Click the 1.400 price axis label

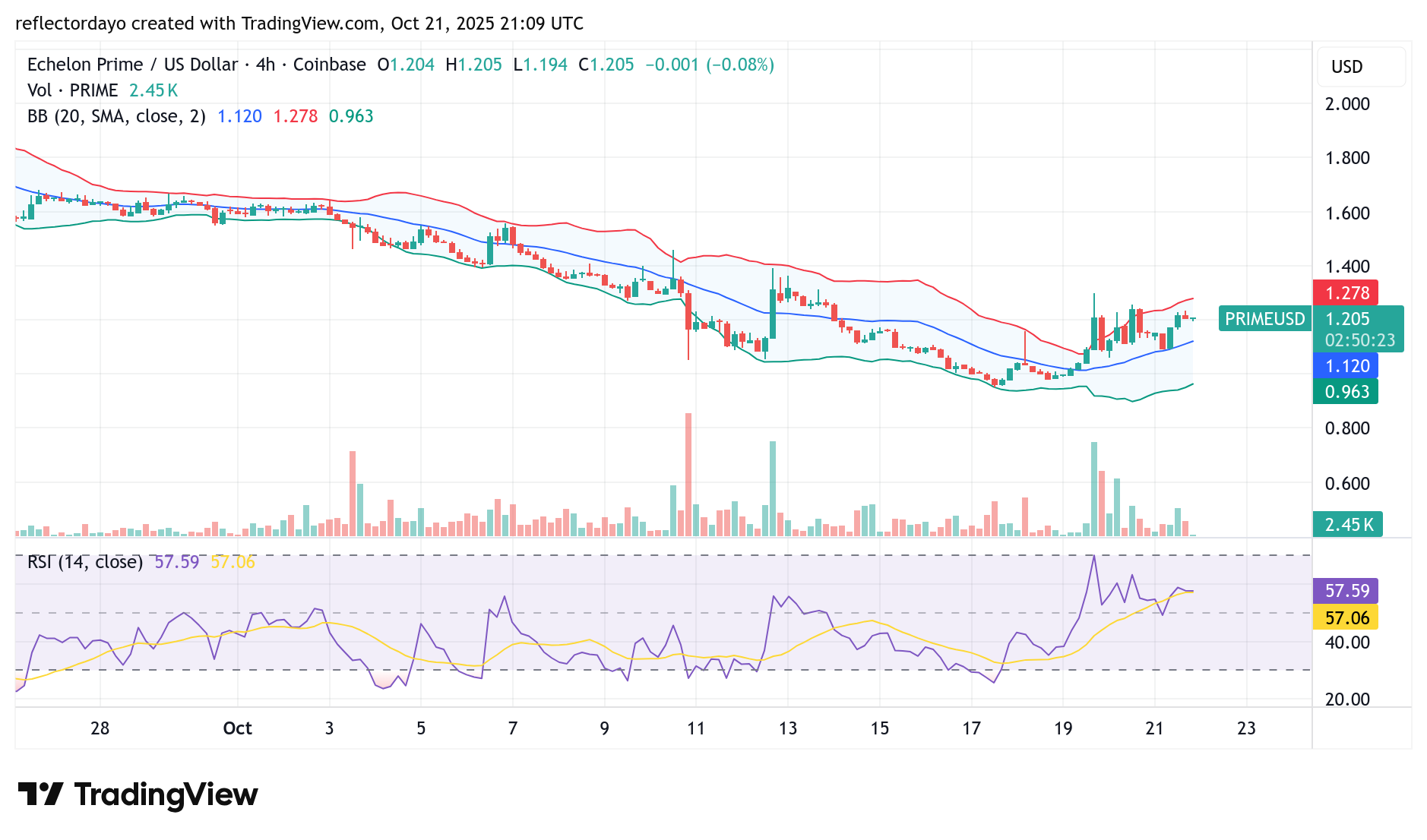pyautogui.click(x=1347, y=267)
